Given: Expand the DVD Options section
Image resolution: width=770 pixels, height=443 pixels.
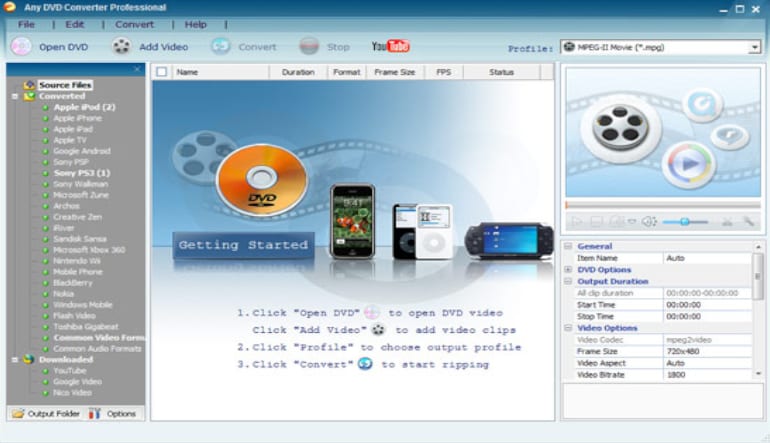Looking at the screenshot, I should pos(568,270).
